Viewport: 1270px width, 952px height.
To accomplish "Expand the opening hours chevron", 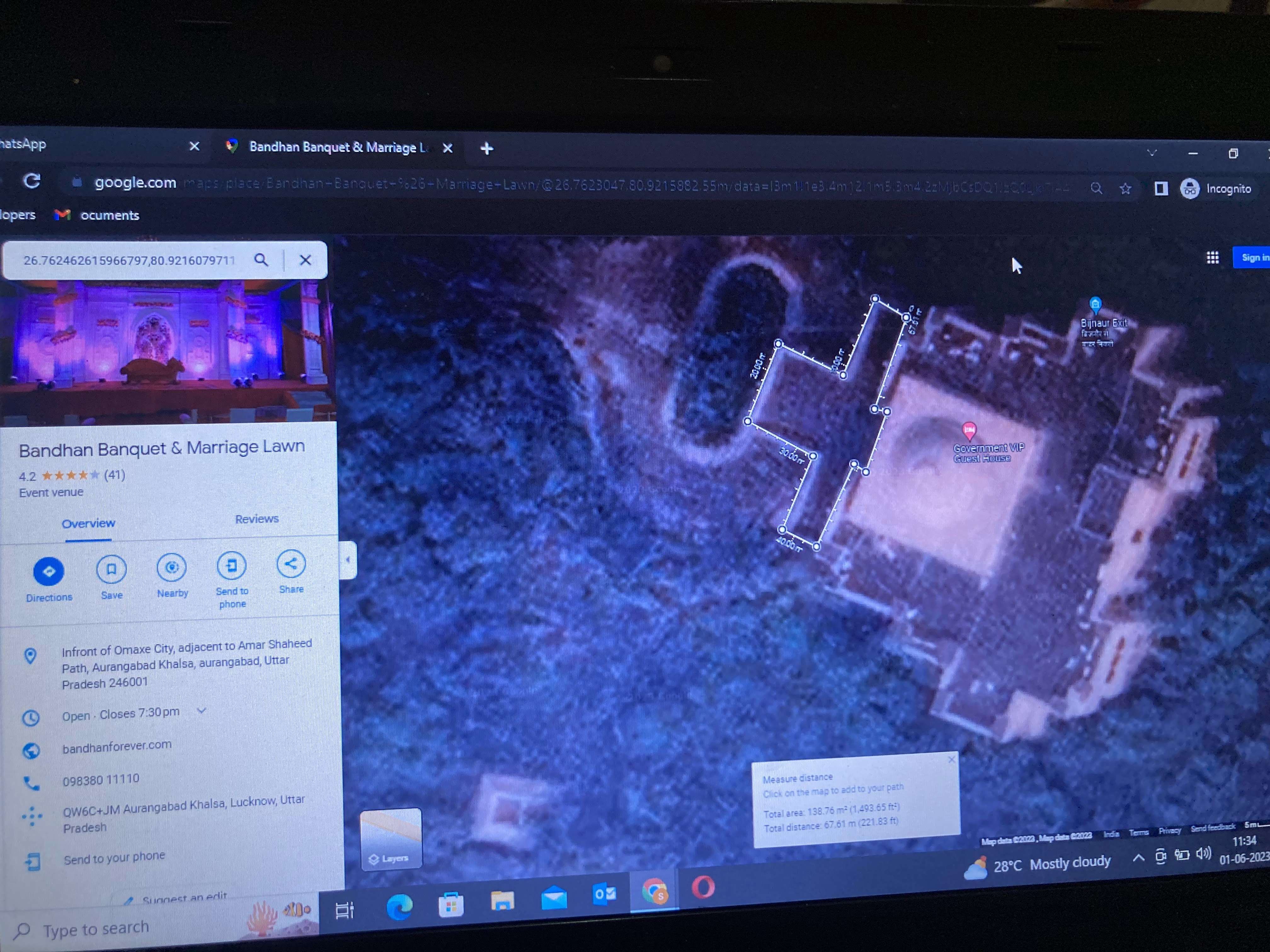I will [201, 711].
